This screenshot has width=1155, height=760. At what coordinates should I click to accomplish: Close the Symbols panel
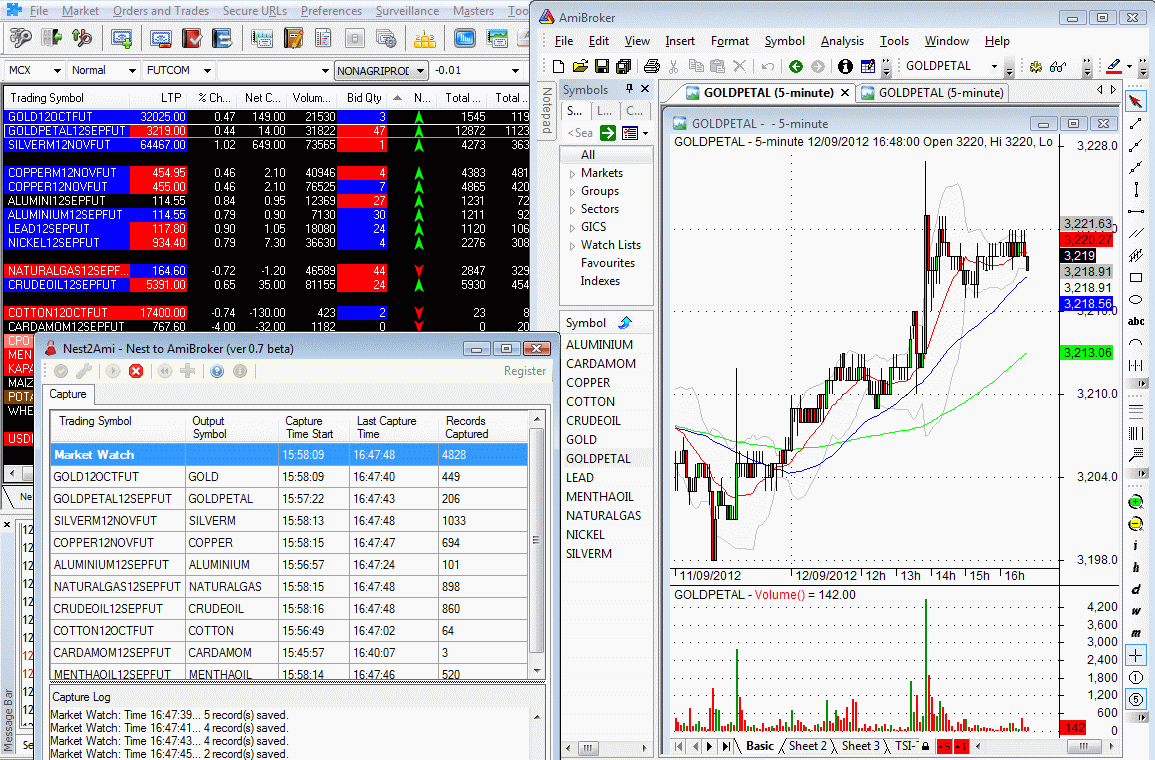[x=645, y=89]
